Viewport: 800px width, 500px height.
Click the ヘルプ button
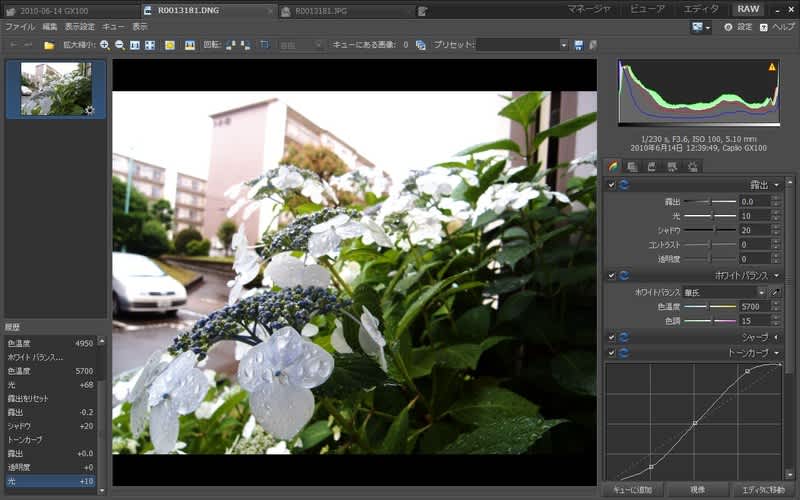pos(778,27)
